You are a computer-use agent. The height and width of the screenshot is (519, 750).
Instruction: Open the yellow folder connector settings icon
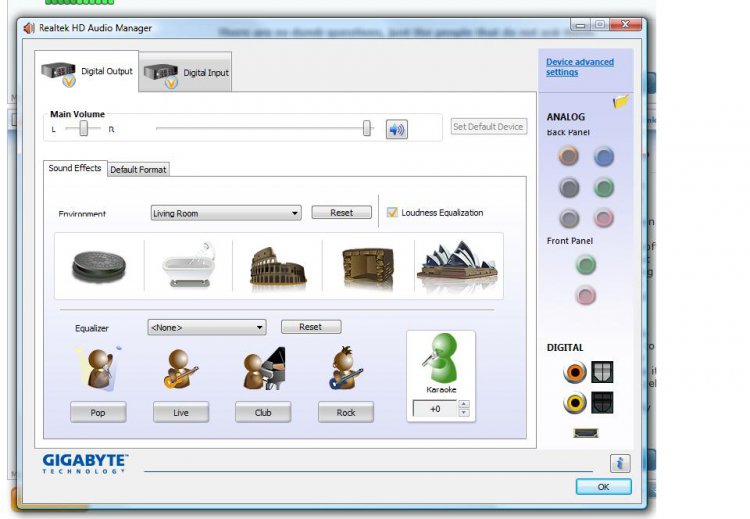point(620,101)
